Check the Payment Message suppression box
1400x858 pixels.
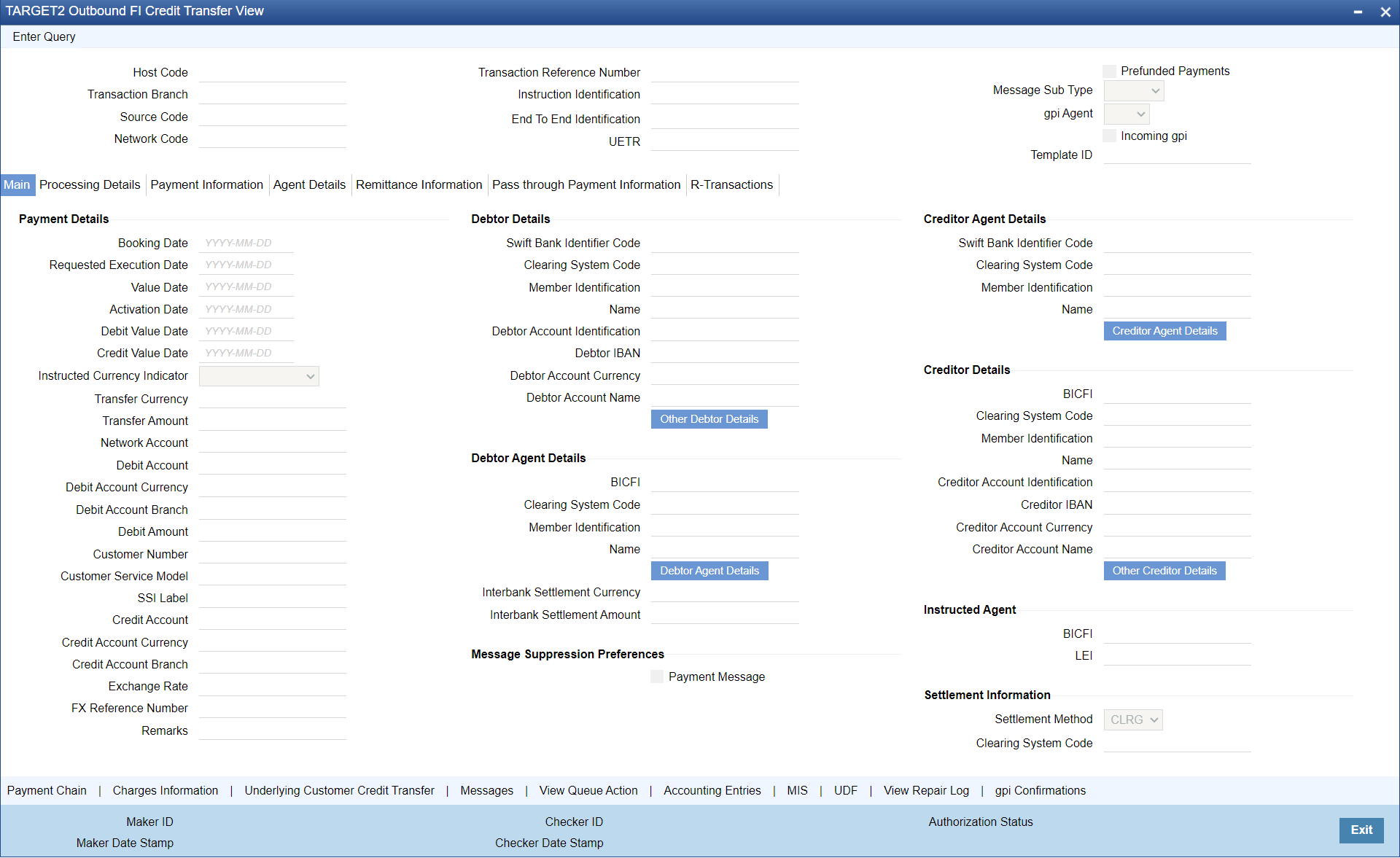coord(657,677)
